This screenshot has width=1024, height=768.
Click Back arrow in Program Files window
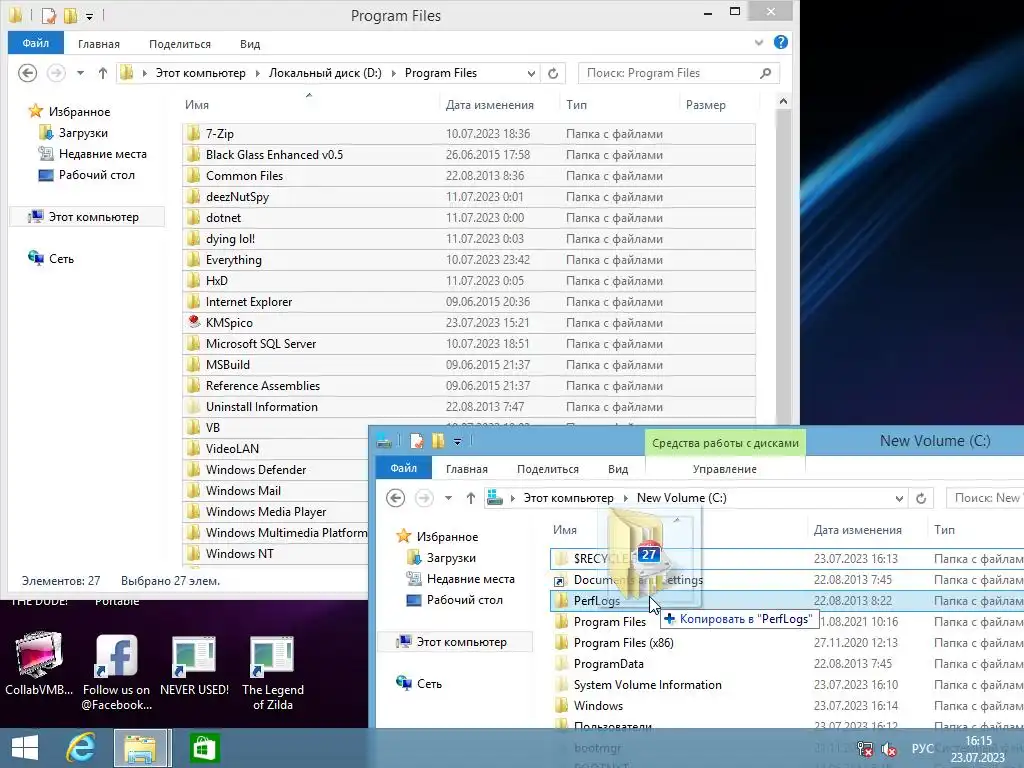click(x=27, y=73)
